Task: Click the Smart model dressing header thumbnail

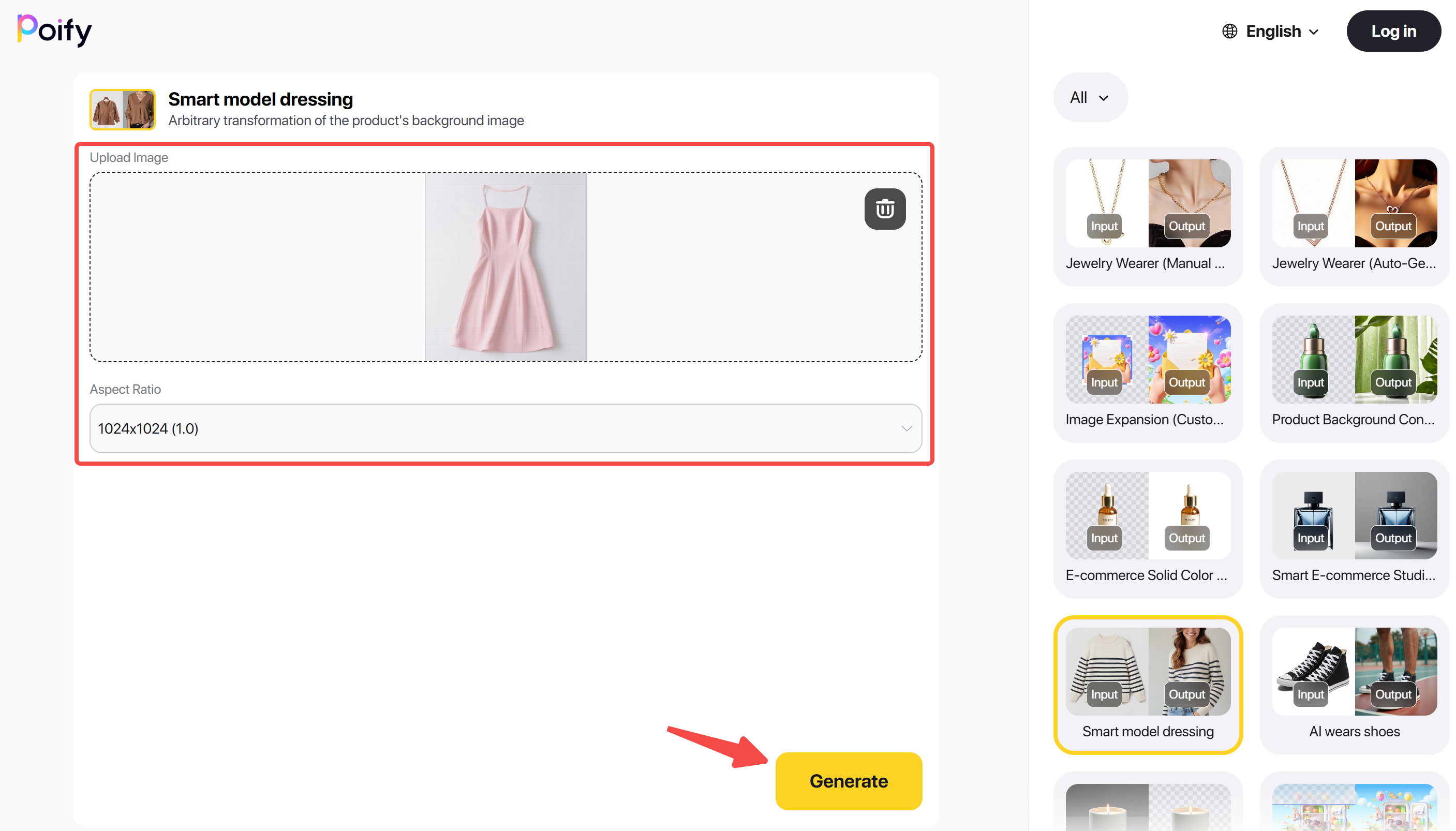Action: point(122,109)
